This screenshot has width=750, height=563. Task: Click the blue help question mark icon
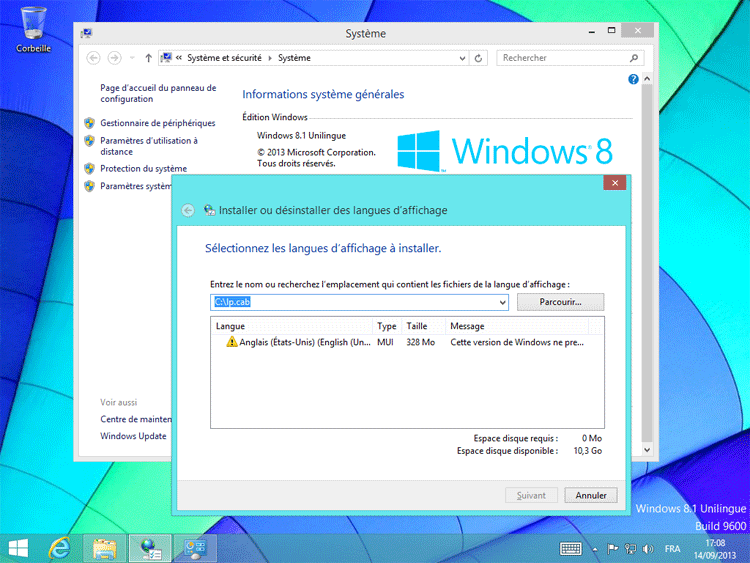point(633,79)
